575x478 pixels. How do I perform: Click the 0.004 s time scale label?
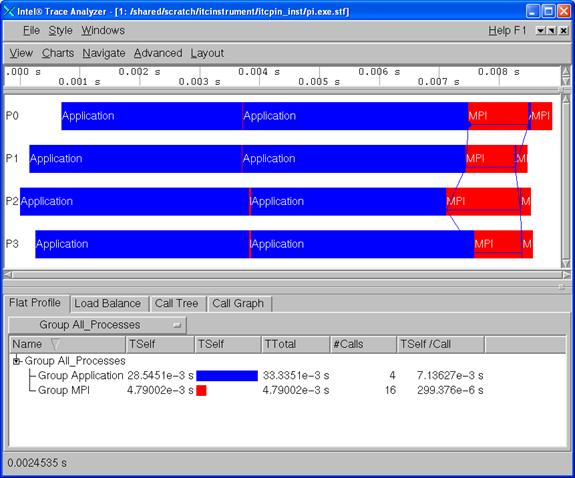coord(259,72)
